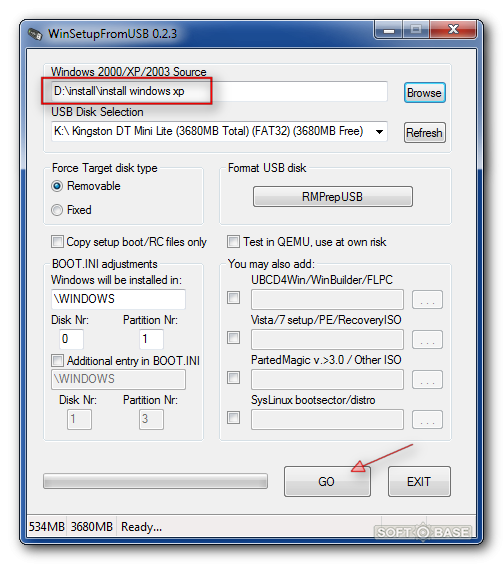Click the Browse button for Windows source

coord(425,93)
